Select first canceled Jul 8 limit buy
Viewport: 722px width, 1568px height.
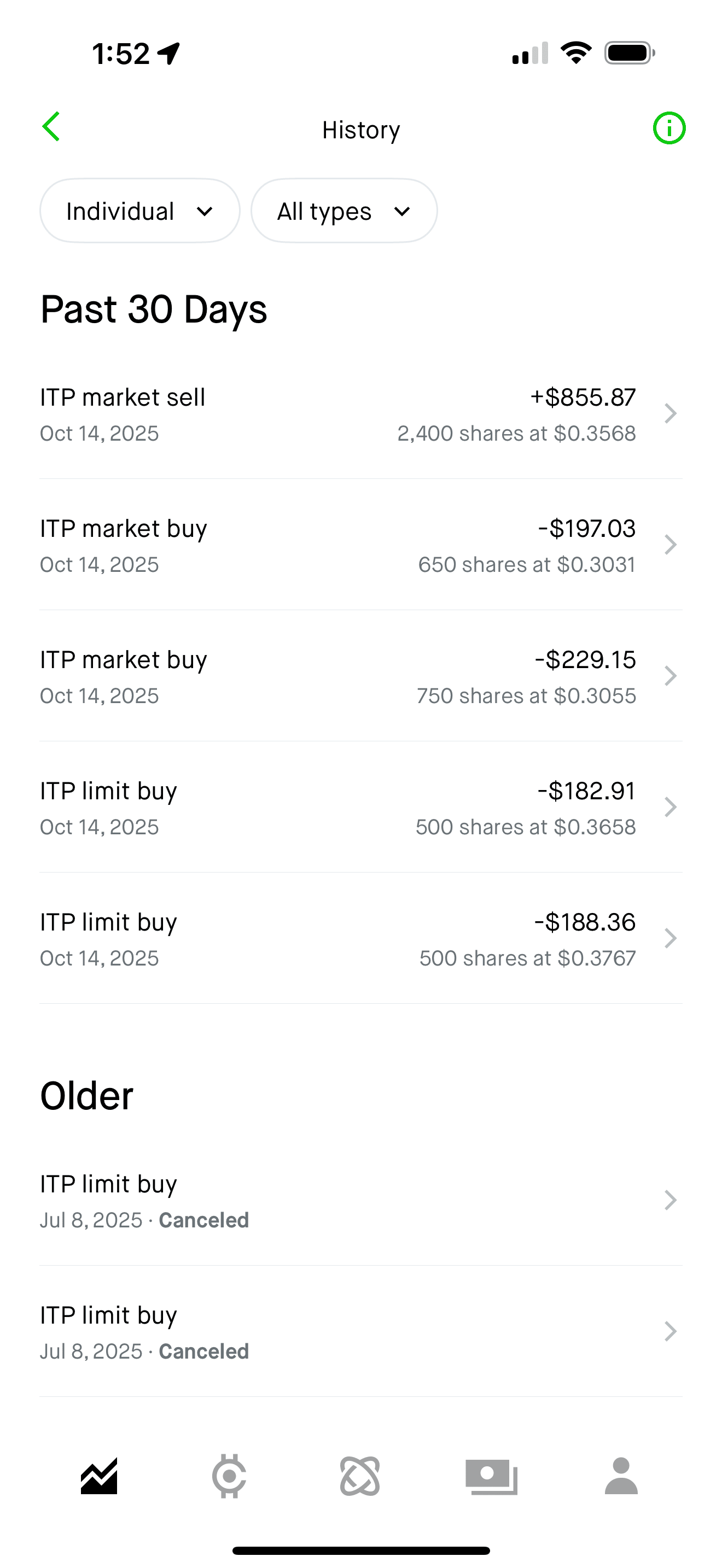[360, 1201]
